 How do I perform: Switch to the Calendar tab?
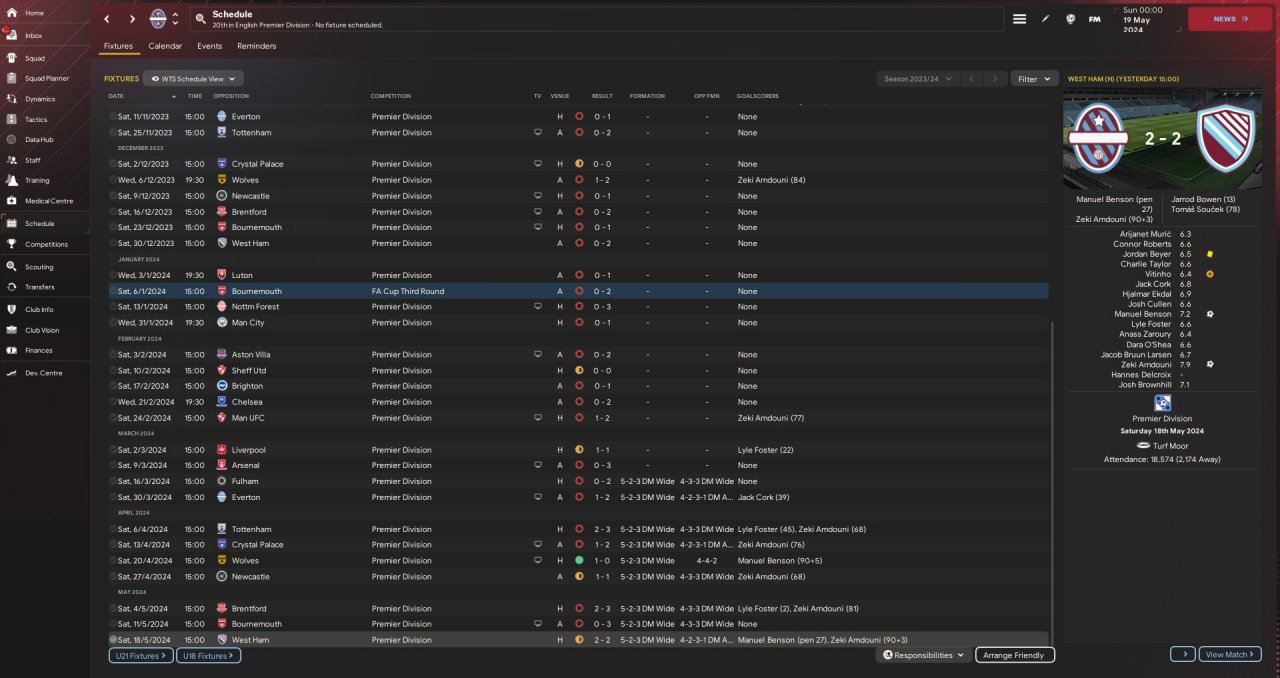(165, 46)
